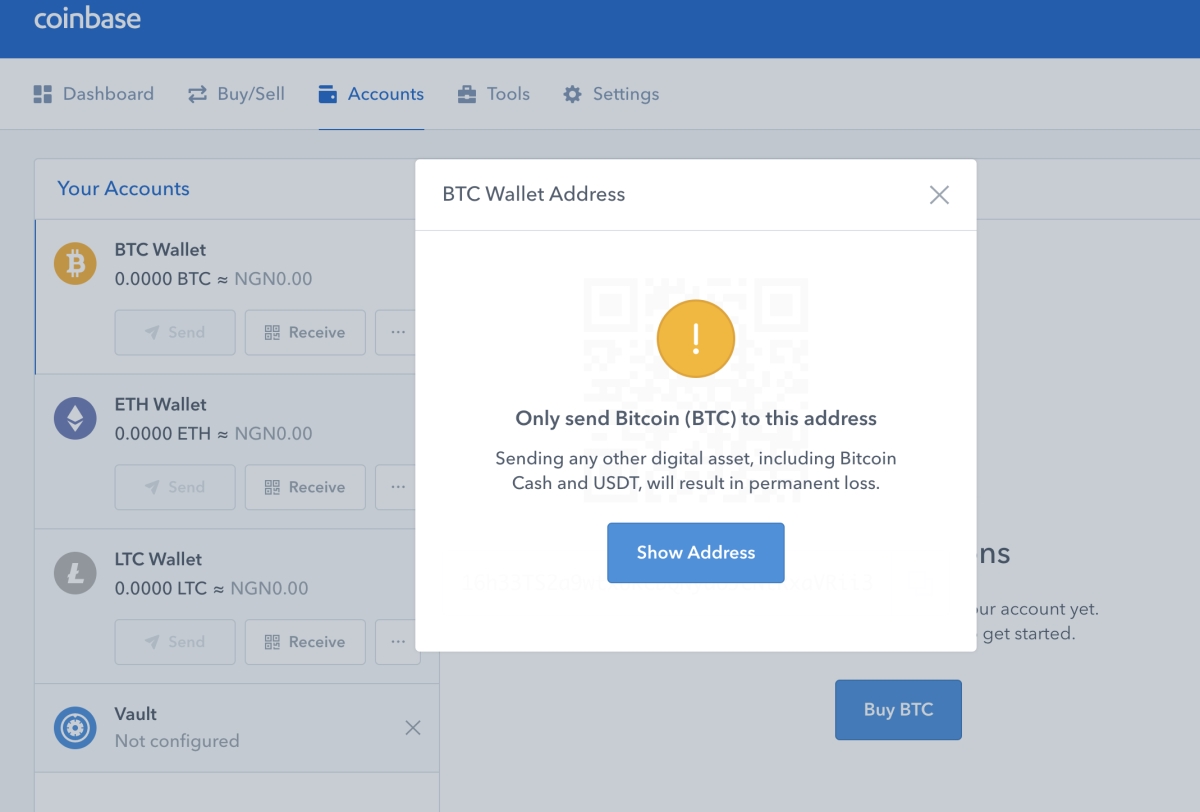This screenshot has height=812, width=1200.
Task: Click the Buy BTC button
Action: [x=898, y=710]
